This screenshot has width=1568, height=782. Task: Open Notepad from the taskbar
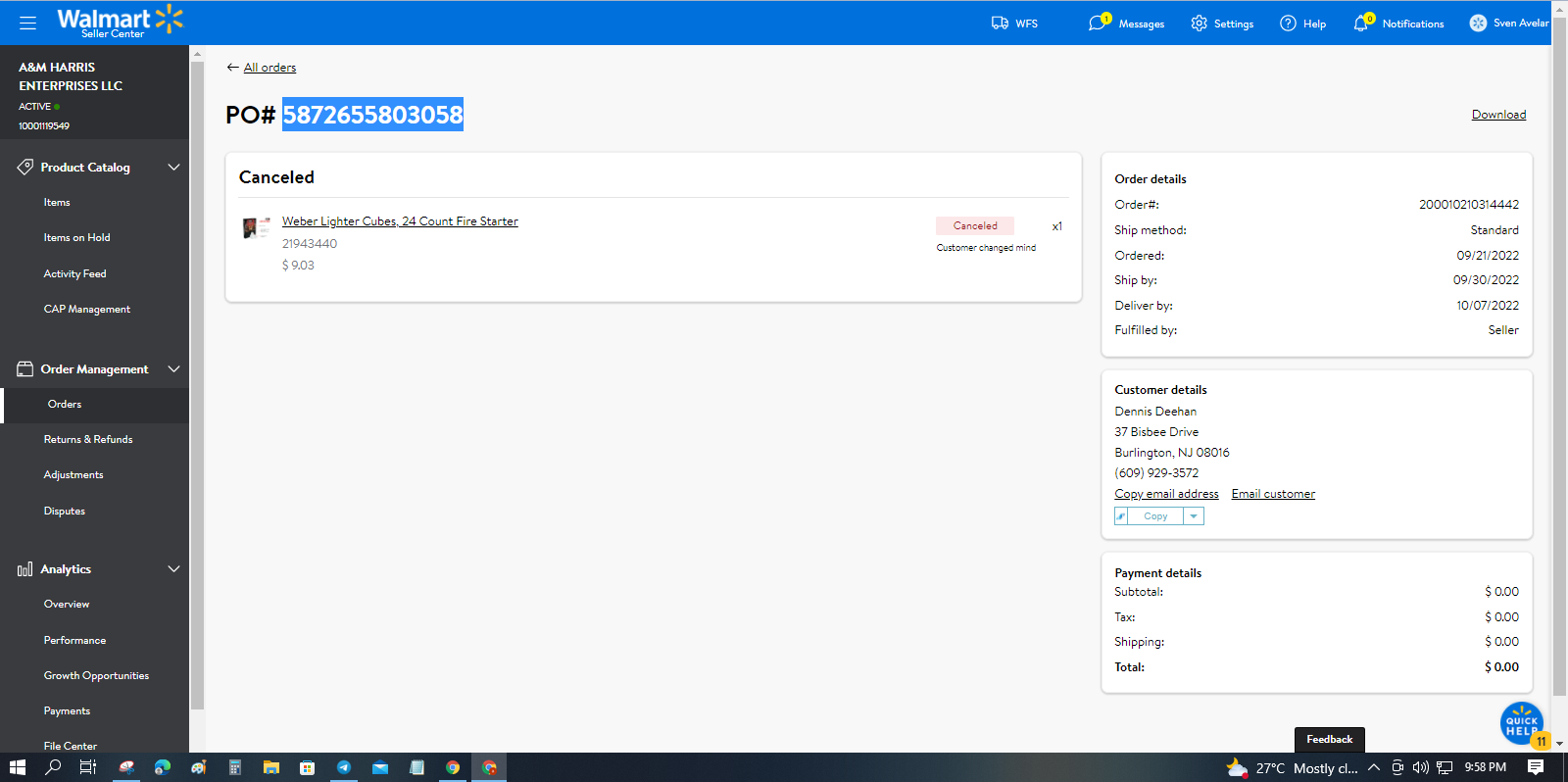416,767
